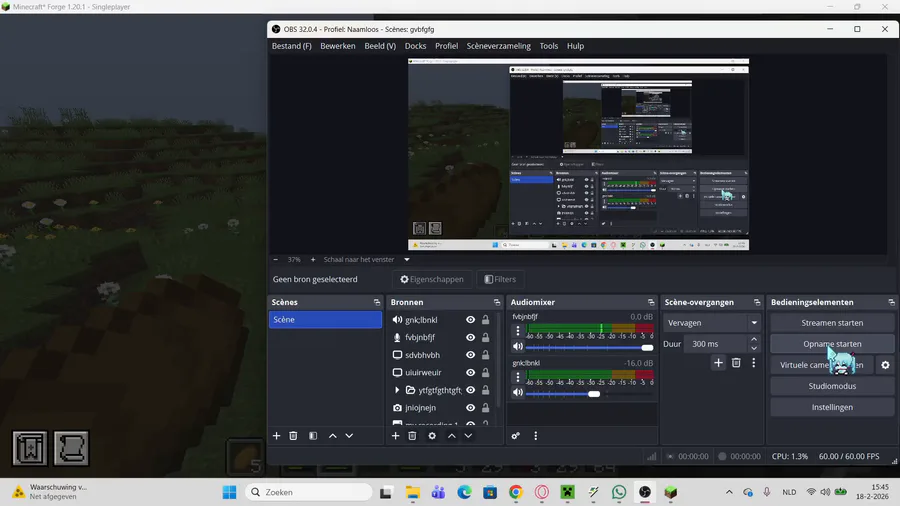
Task: Open Eigenschappen for the source
Action: click(x=432, y=279)
